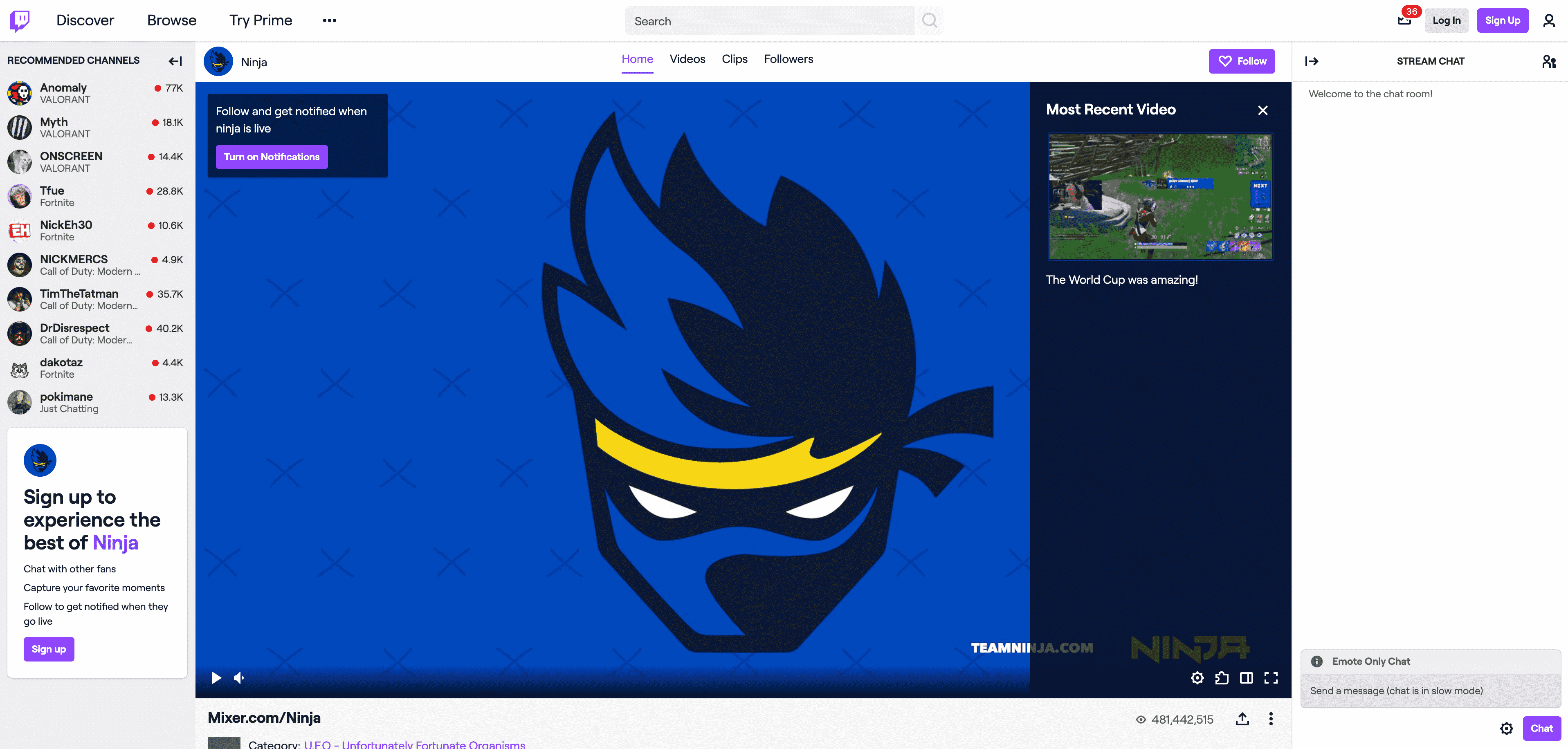Open dakotaz channel avatar
Viewport: 1568px width, 749px height.
pyautogui.click(x=20, y=368)
